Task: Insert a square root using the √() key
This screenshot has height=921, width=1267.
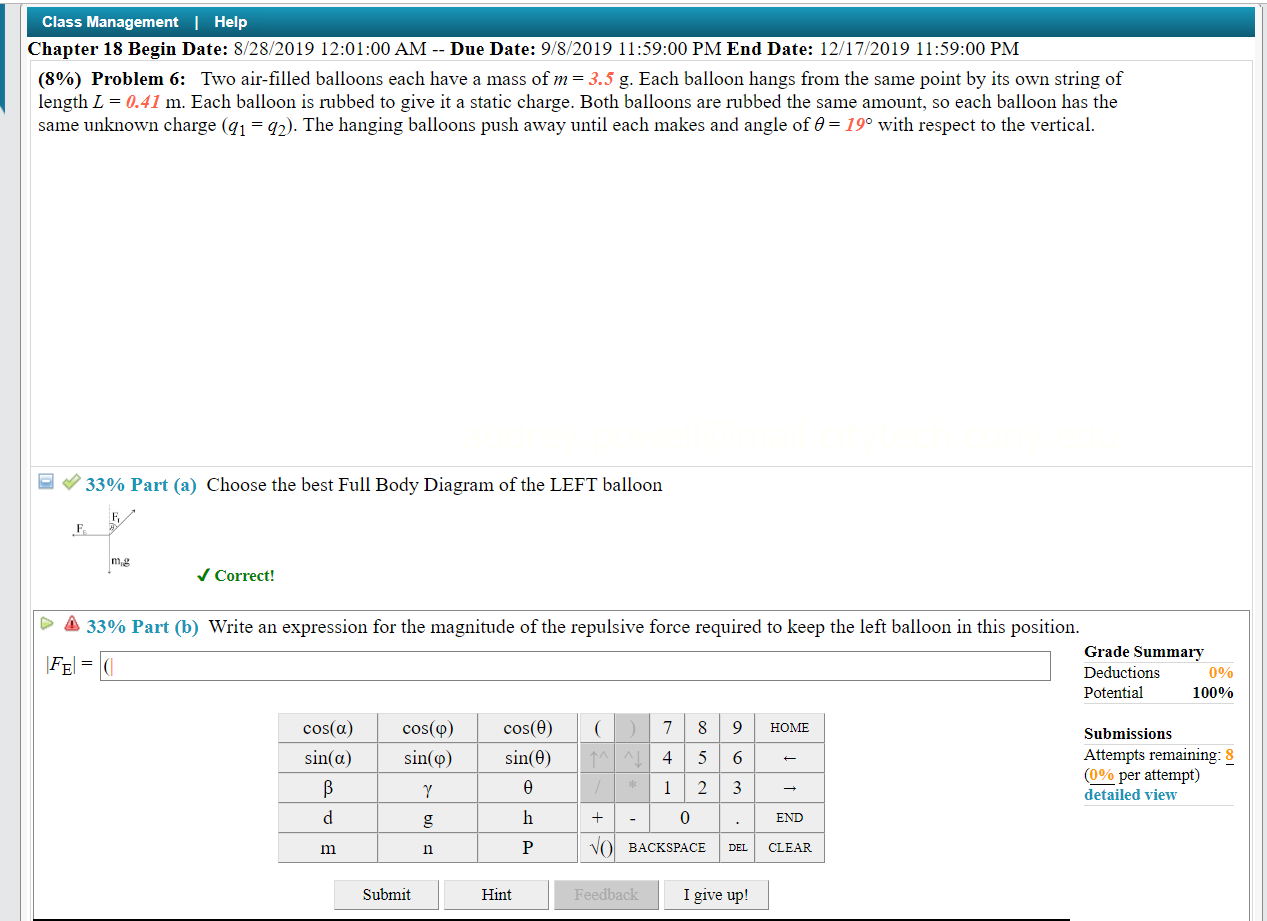Action: click(x=597, y=847)
